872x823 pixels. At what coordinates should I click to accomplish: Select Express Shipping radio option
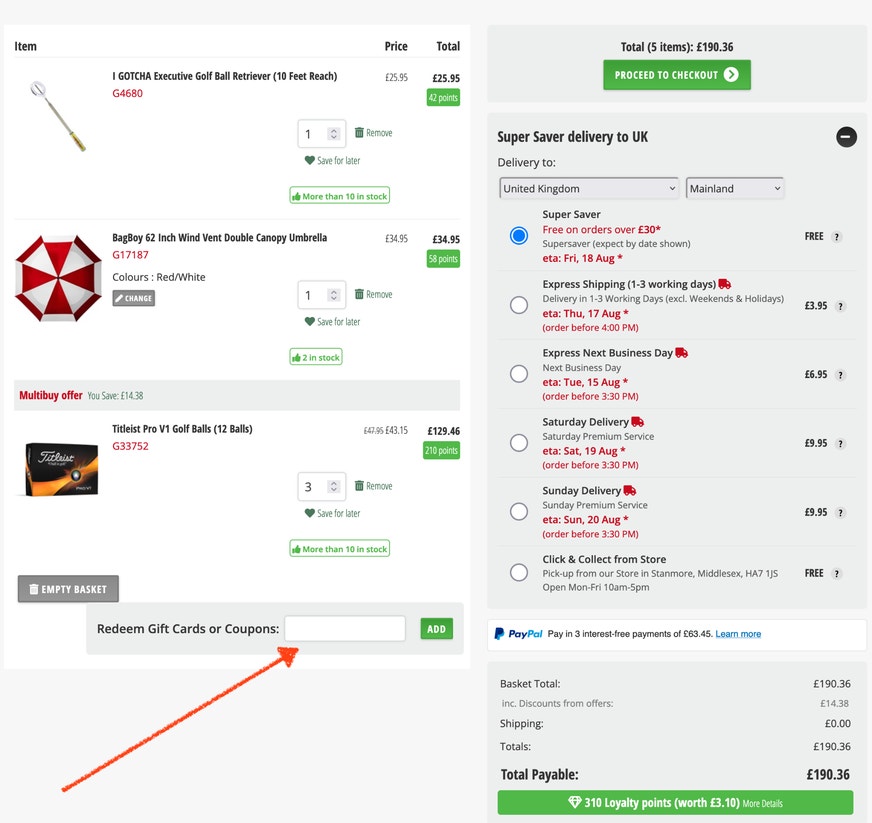coord(519,305)
